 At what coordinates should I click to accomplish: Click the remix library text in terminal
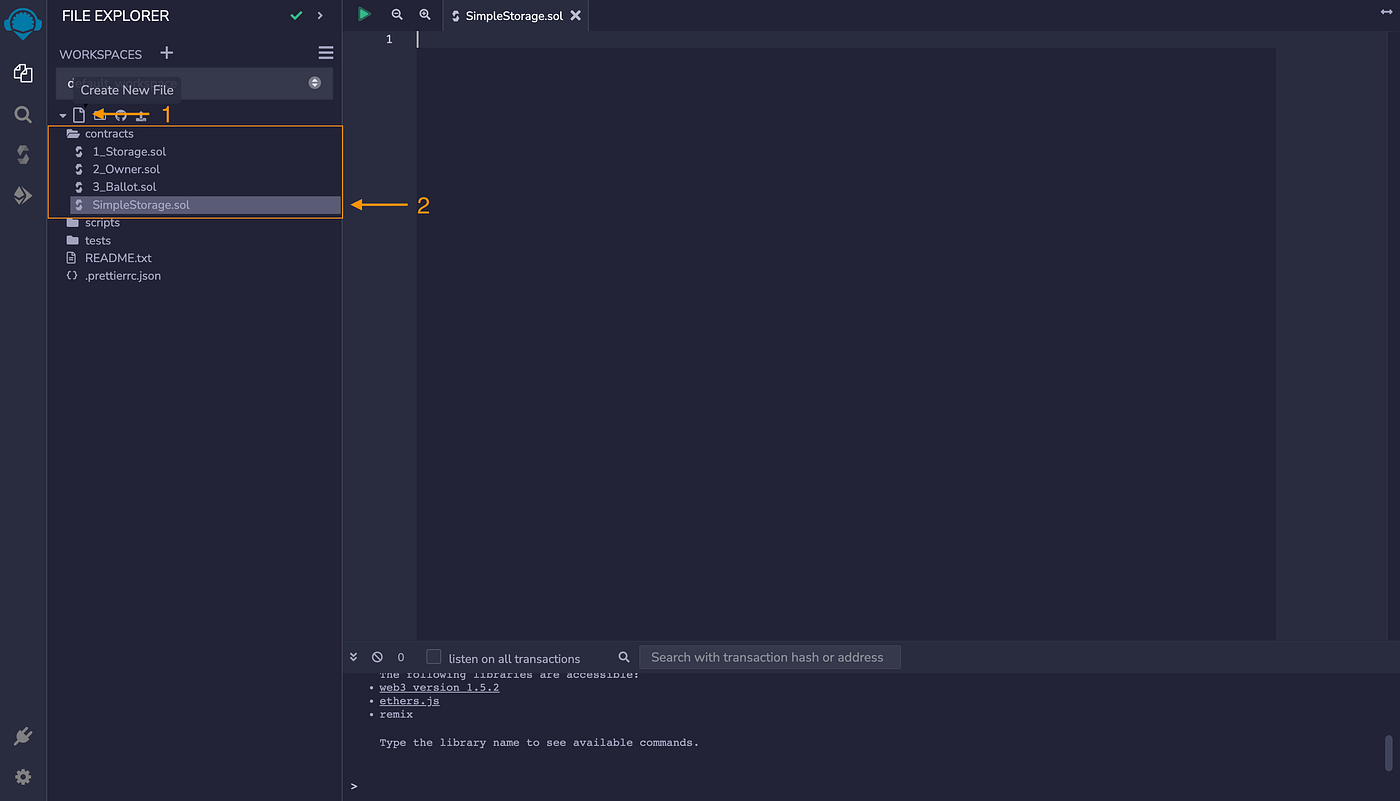click(x=396, y=715)
